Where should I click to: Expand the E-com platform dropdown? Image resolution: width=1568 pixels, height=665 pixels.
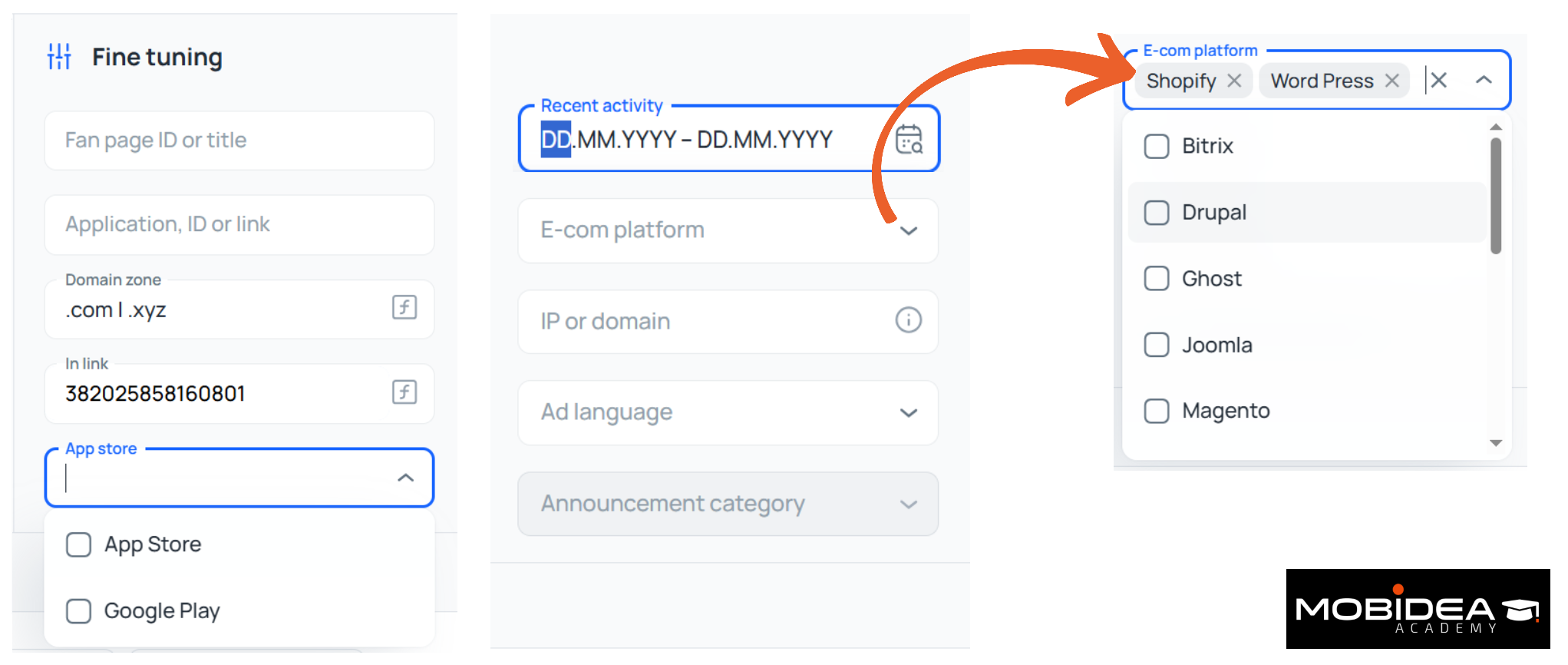click(909, 230)
